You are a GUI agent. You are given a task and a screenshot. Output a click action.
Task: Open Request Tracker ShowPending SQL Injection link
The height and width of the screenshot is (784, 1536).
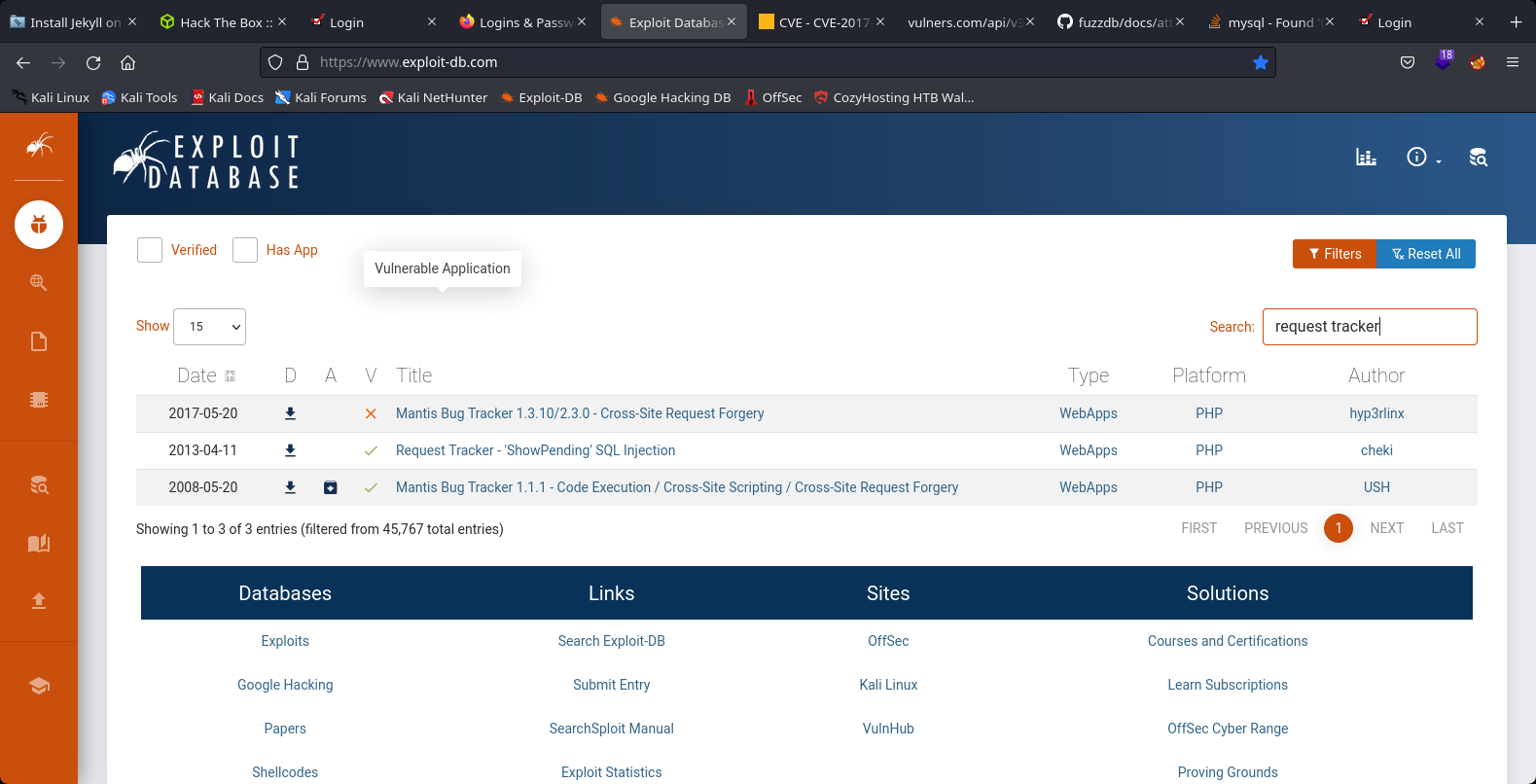(535, 450)
